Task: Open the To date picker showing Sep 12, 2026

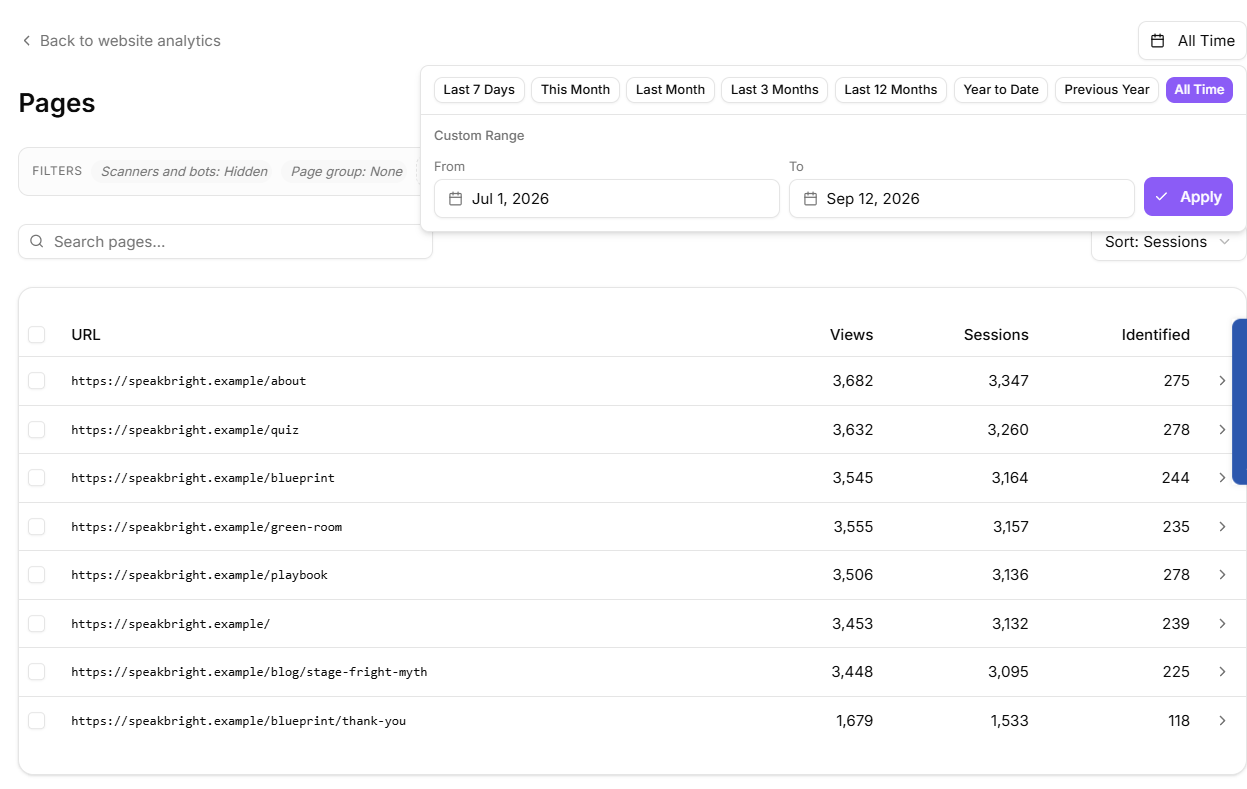Action: click(962, 199)
